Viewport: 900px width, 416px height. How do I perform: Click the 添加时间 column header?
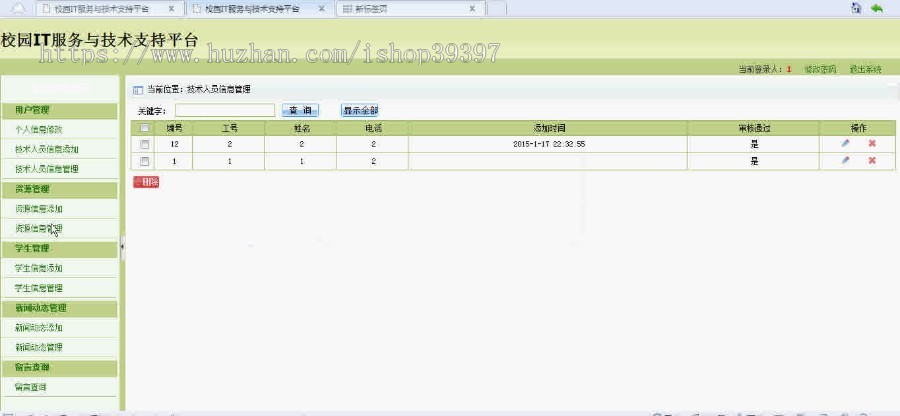point(549,128)
